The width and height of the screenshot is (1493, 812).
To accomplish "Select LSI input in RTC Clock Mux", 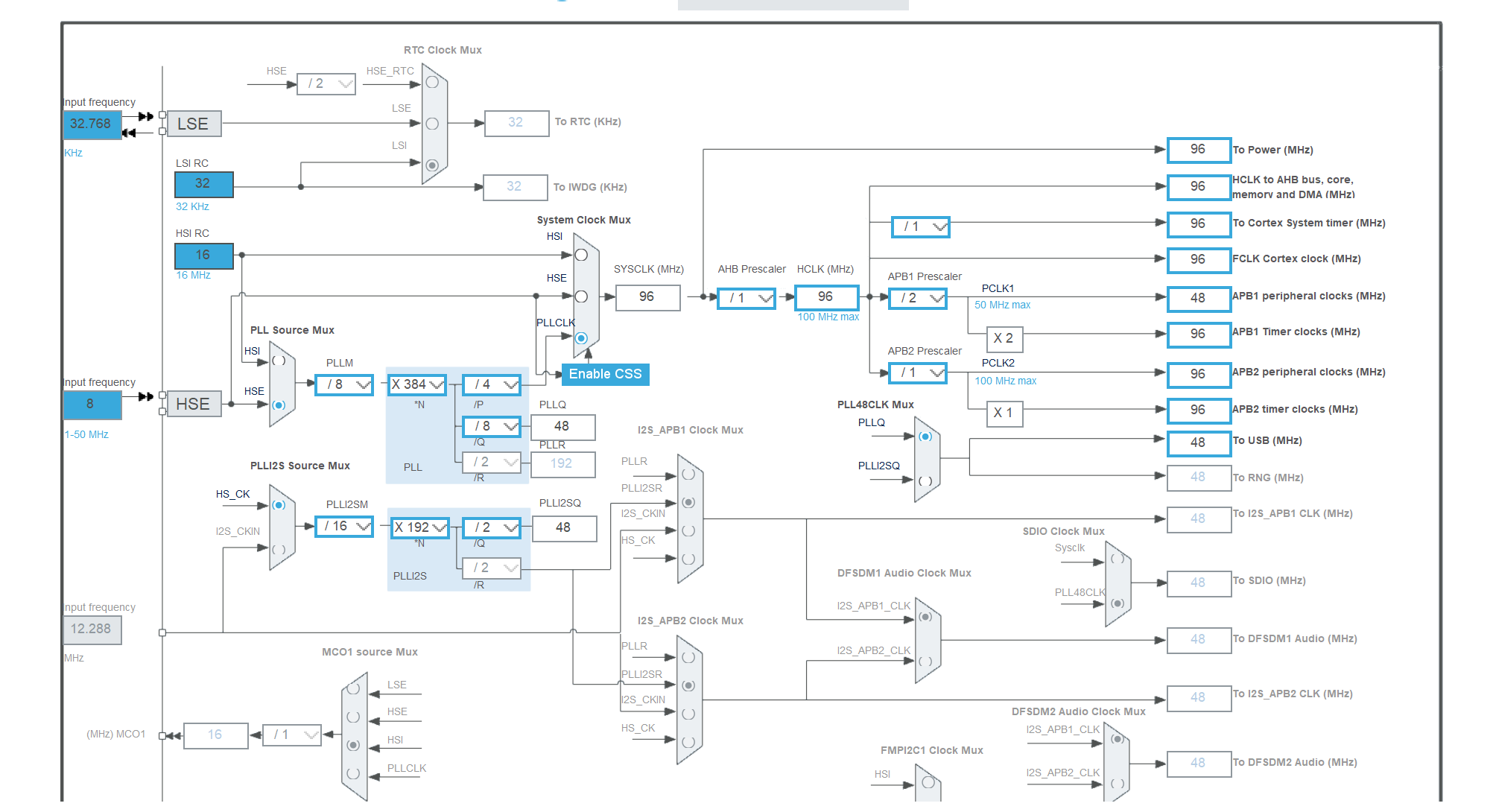I will pyautogui.click(x=432, y=165).
